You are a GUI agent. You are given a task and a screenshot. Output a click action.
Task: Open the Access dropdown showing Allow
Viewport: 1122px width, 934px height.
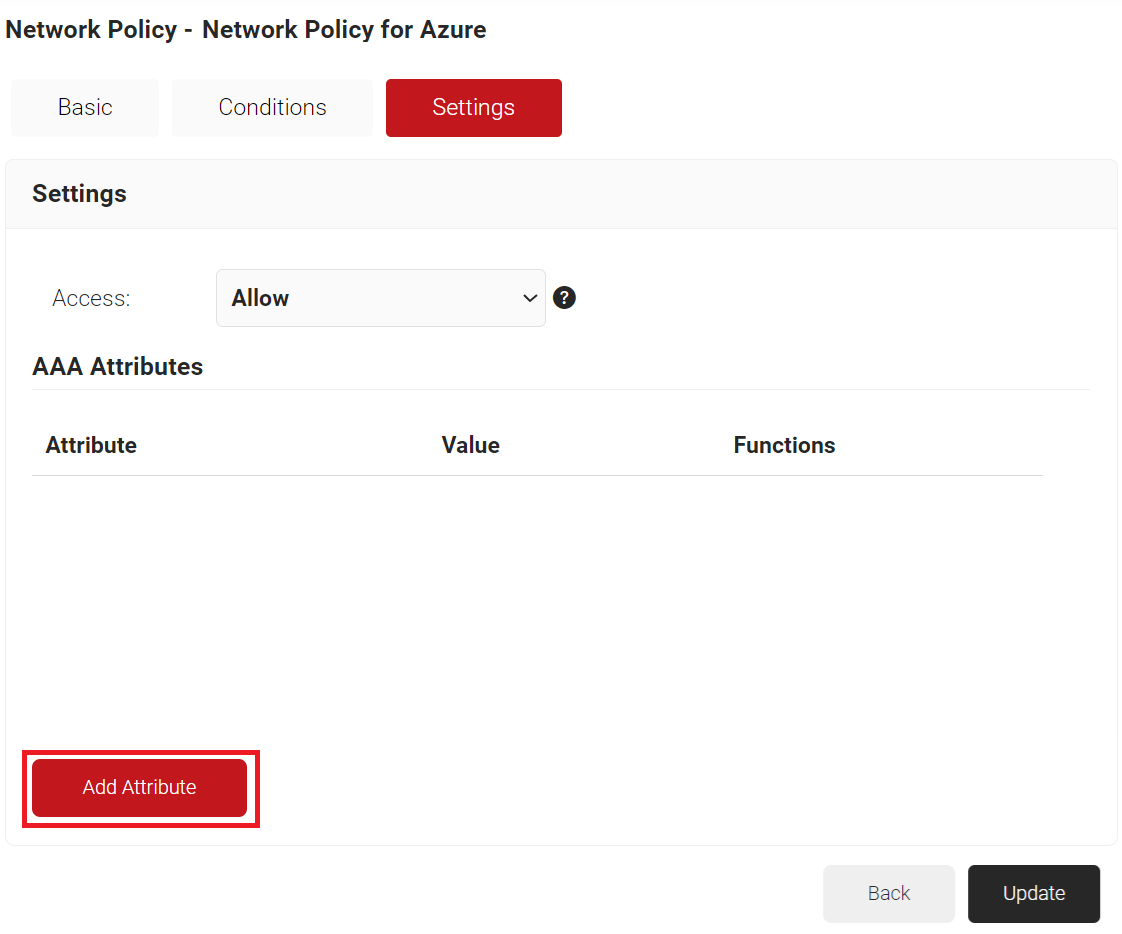(380, 298)
